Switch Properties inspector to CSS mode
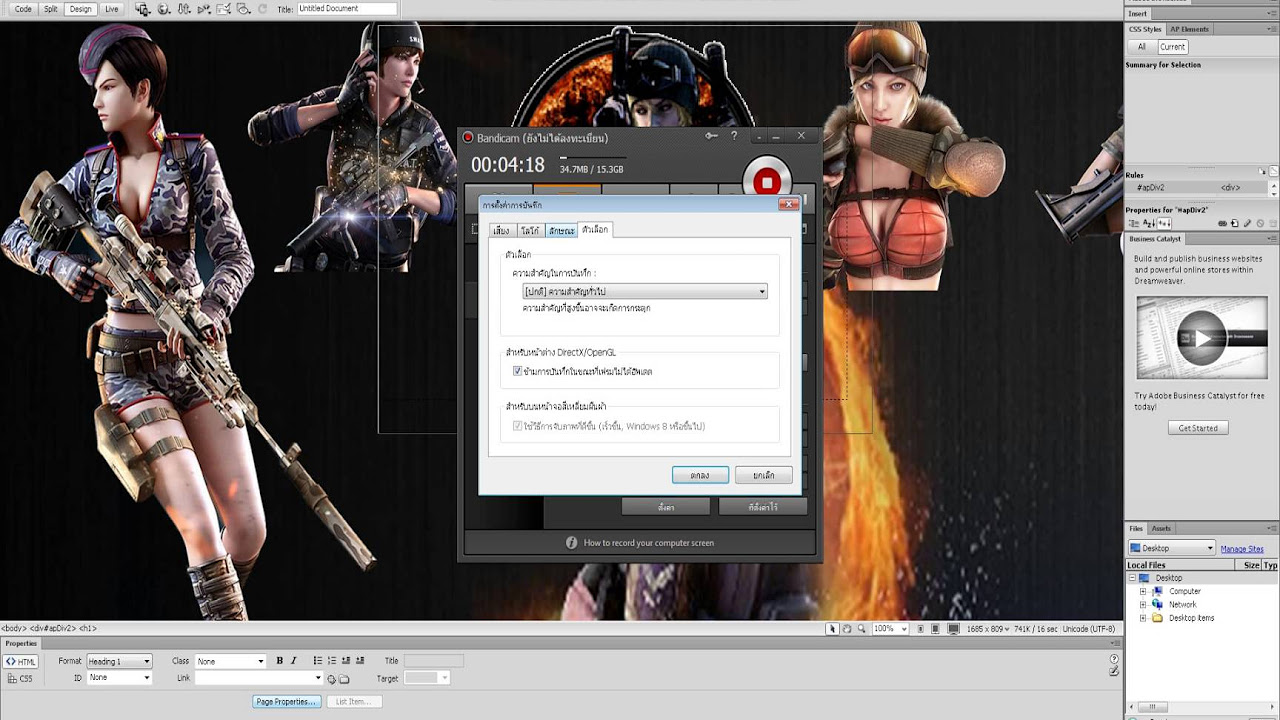1280x720 pixels. pyautogui.click(x=21, y=678)
